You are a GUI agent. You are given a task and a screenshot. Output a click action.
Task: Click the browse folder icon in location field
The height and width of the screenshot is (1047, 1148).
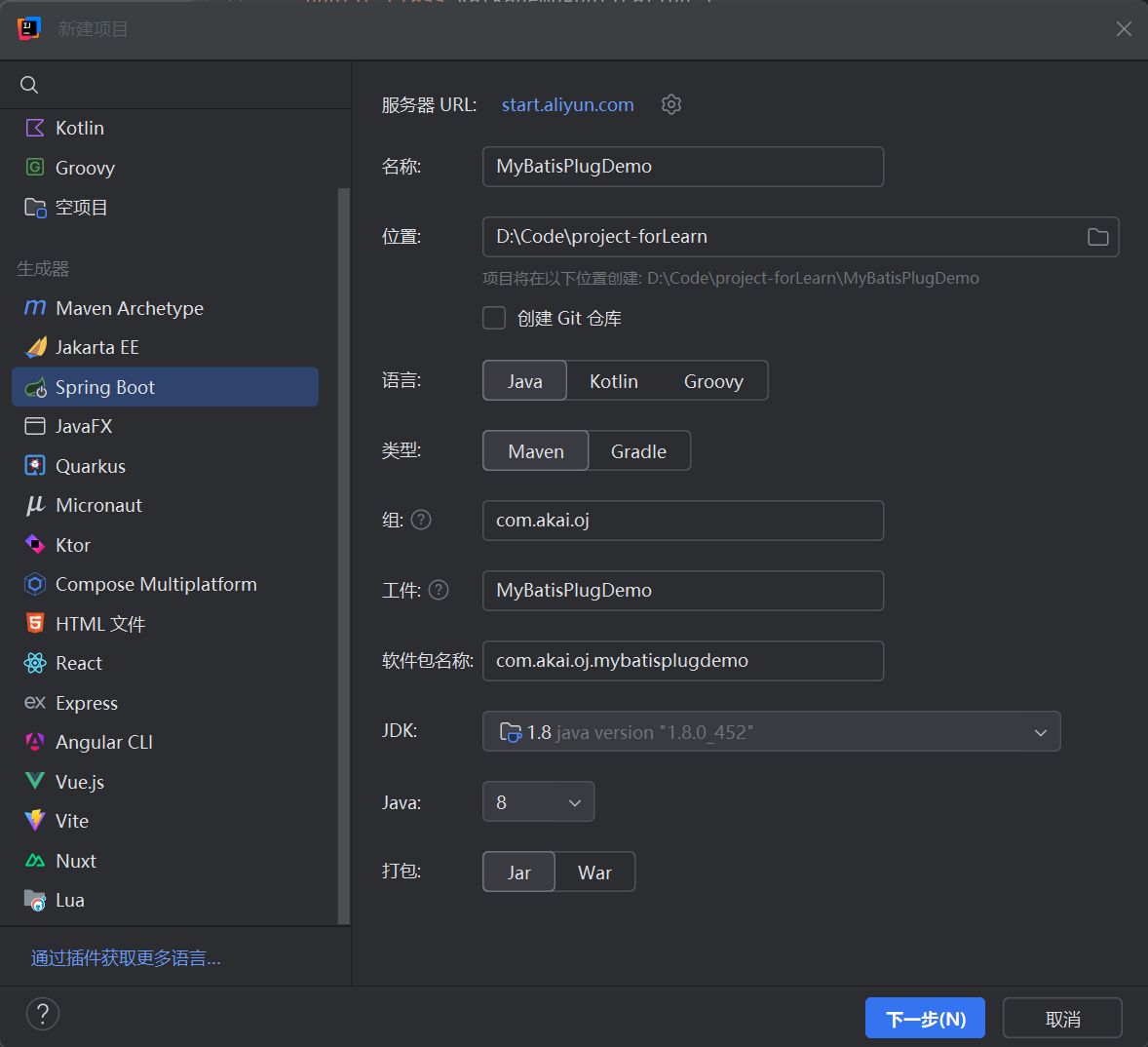1097,237
